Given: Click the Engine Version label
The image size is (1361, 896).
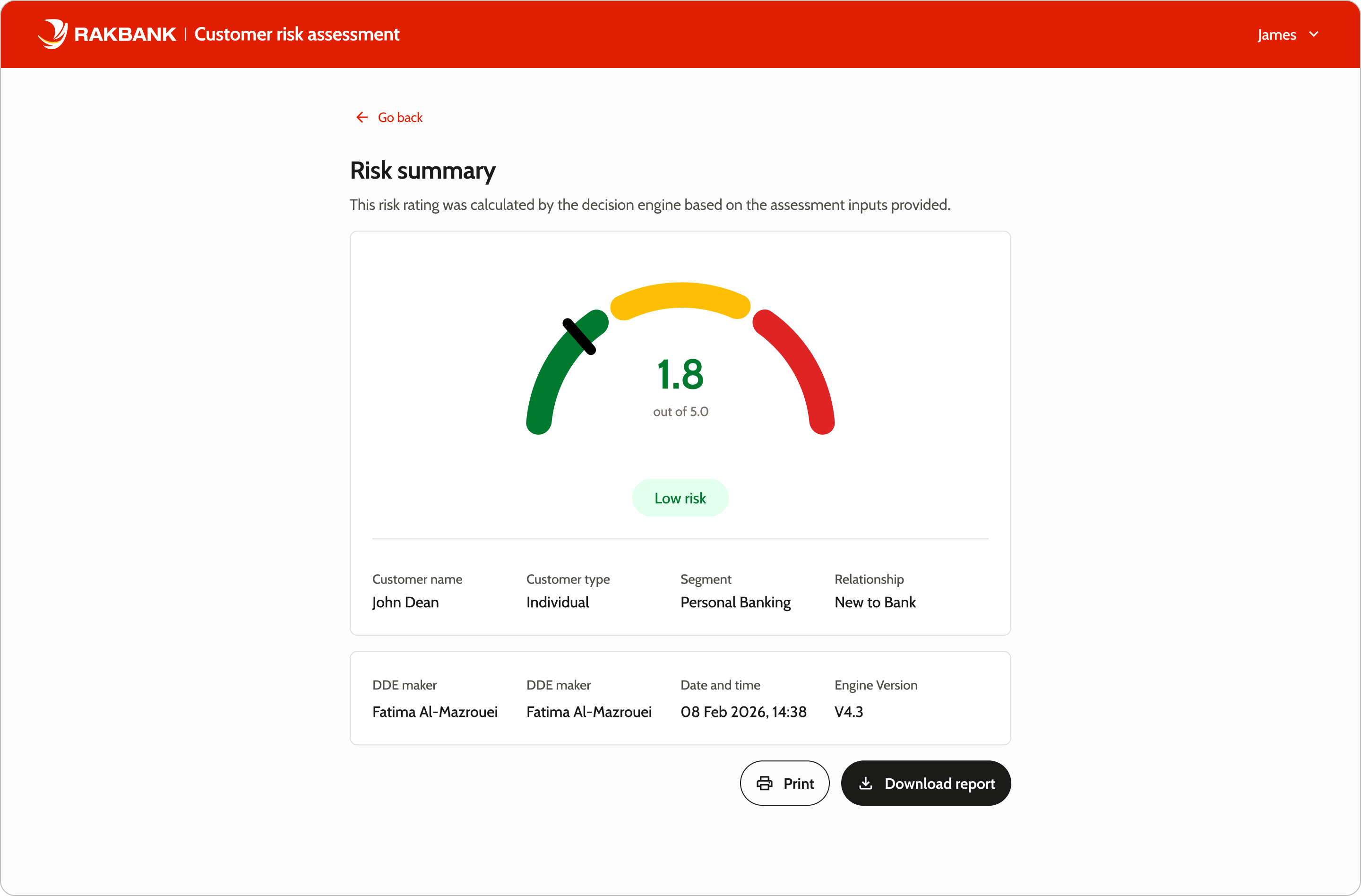Looking at the screenshot, I should [x=876, y=685].
